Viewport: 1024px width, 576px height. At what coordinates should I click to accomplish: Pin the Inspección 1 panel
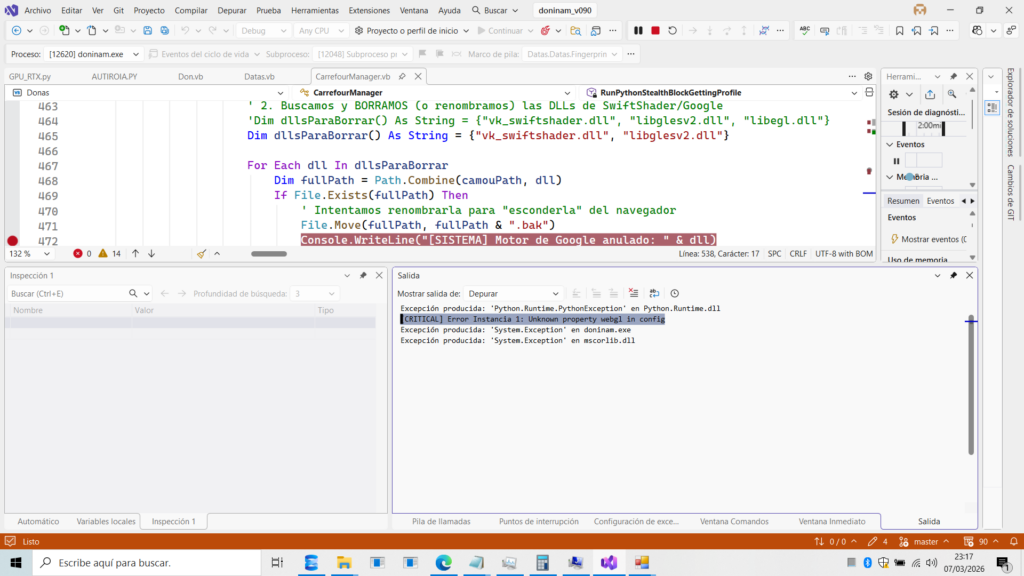click(x=363, y=275)
